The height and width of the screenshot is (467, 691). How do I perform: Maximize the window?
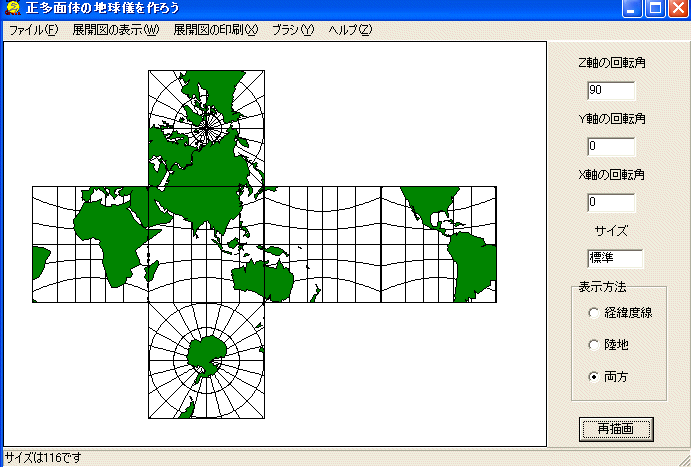(x=655, y=8)
